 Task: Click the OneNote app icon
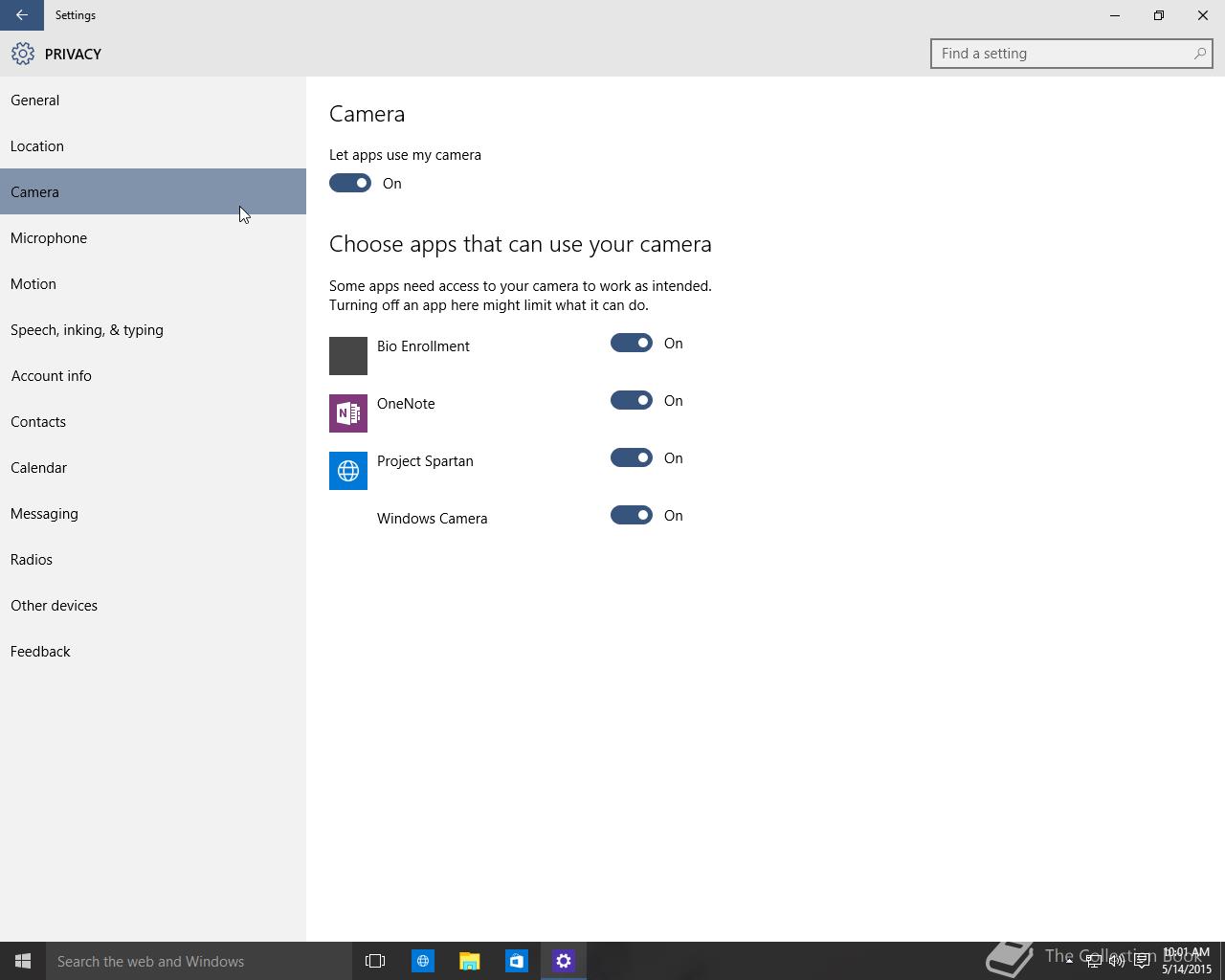tap(348, 413)
